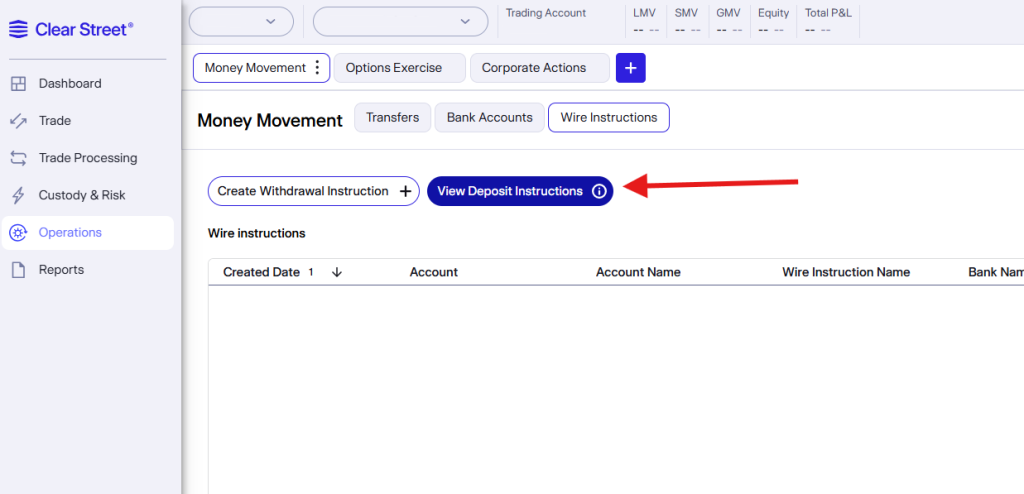
Task: Click the GMV value in header
Action: click(x=729, y=30)
